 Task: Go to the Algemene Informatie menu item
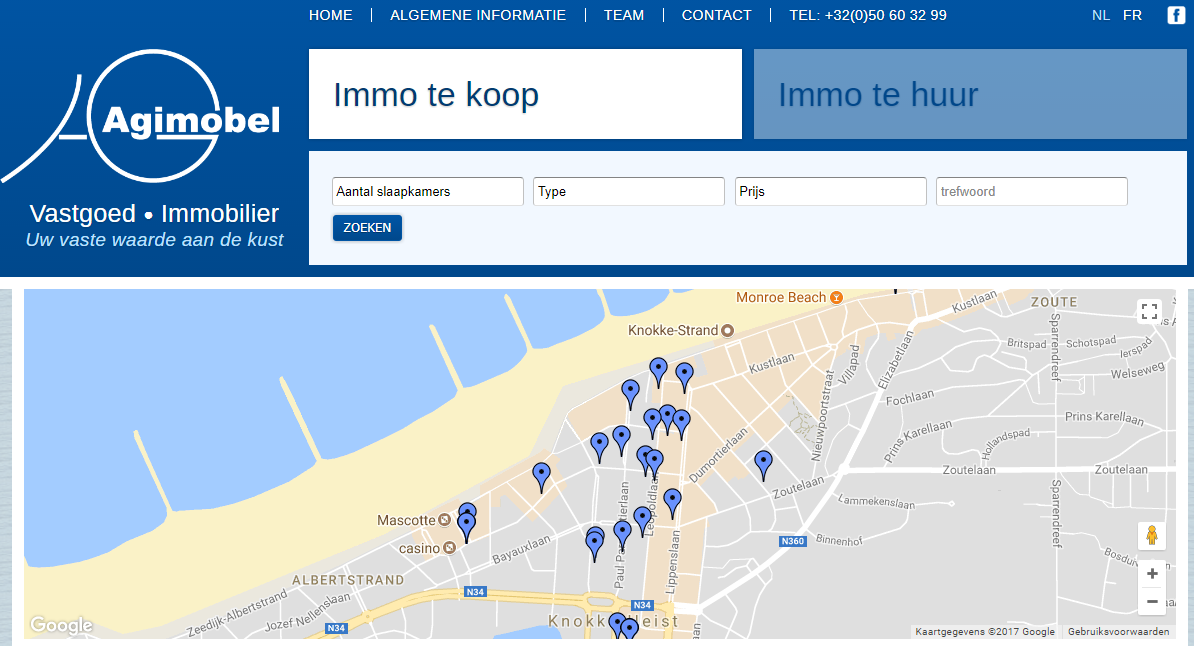point(478,15)
